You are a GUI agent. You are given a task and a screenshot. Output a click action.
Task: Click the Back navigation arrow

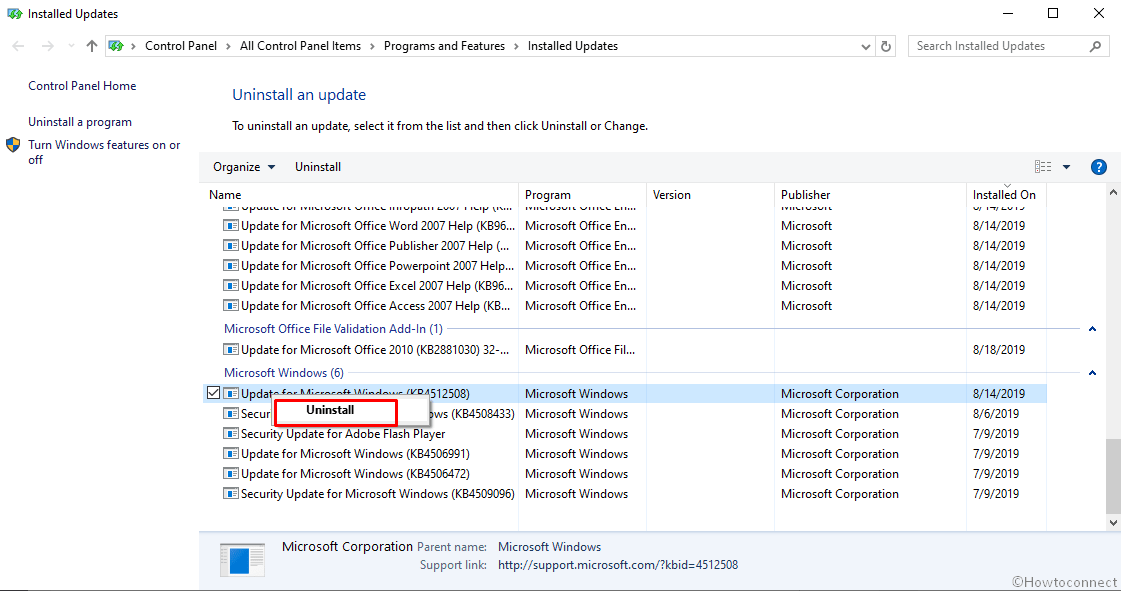(x=19, y=46)
